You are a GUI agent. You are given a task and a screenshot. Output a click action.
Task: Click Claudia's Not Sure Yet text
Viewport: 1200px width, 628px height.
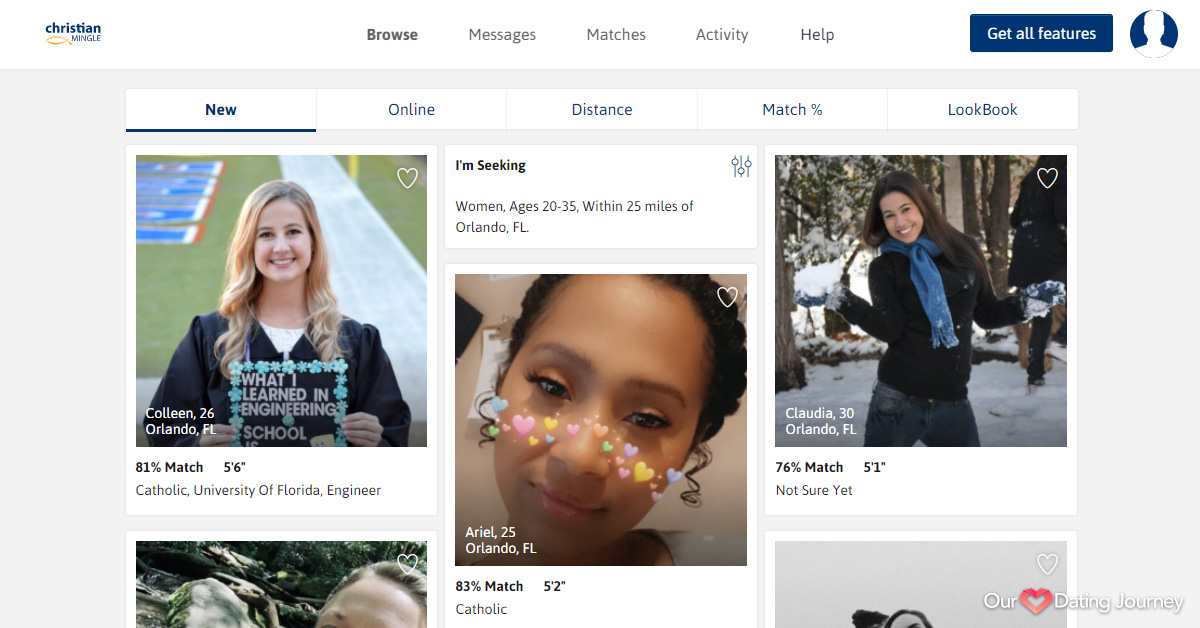814,490
